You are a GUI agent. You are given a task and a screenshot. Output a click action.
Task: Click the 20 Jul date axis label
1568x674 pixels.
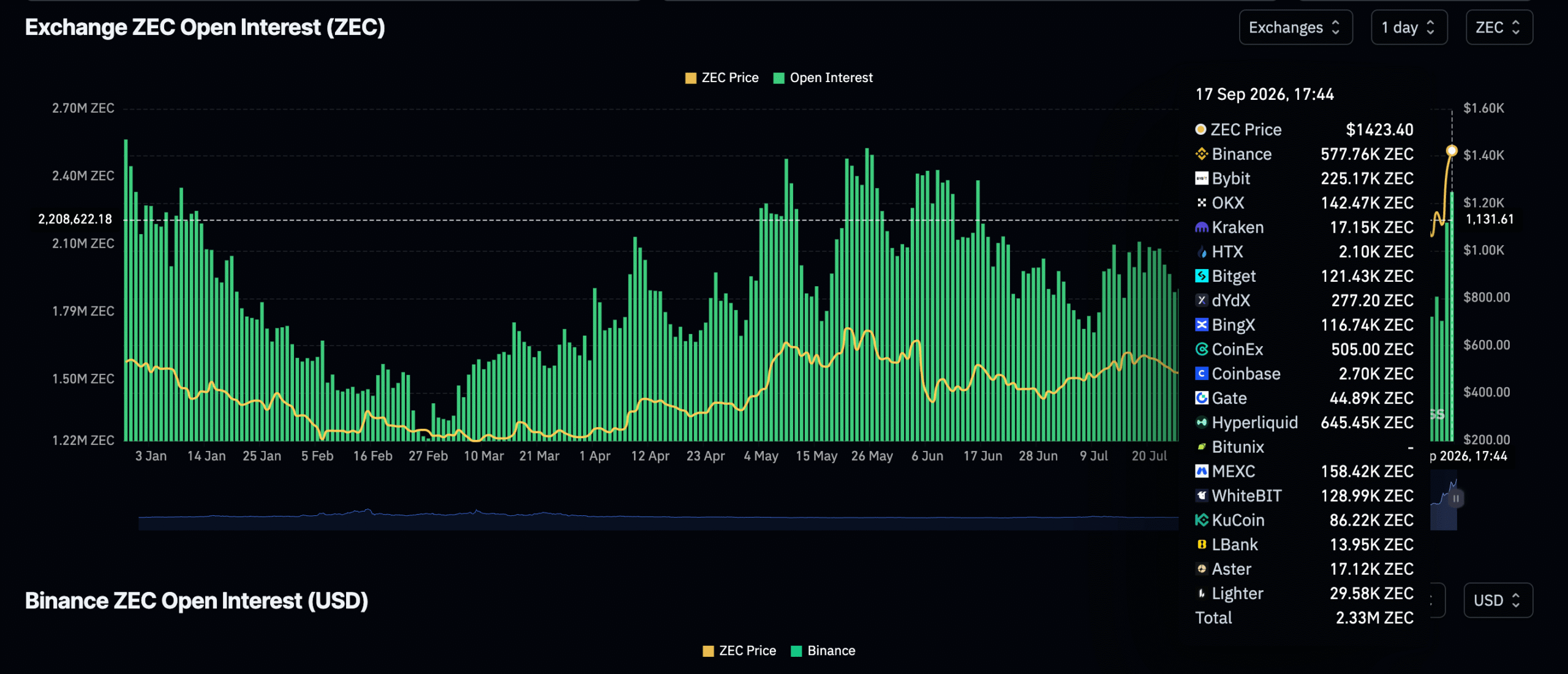point(1149,456)
